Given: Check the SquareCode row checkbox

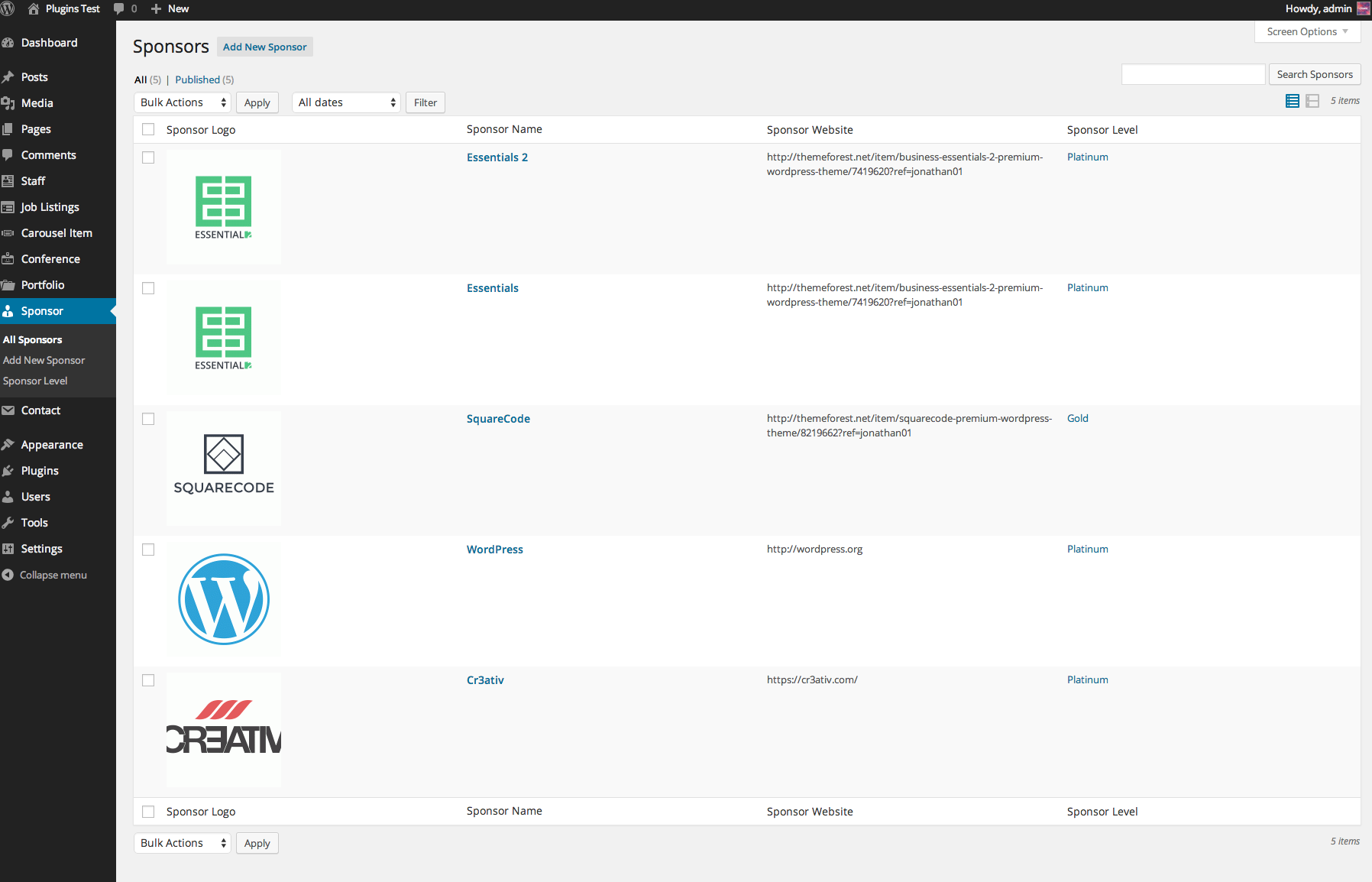Looking at the screenshot, I should pyautogui.click(x=148, y=419).
